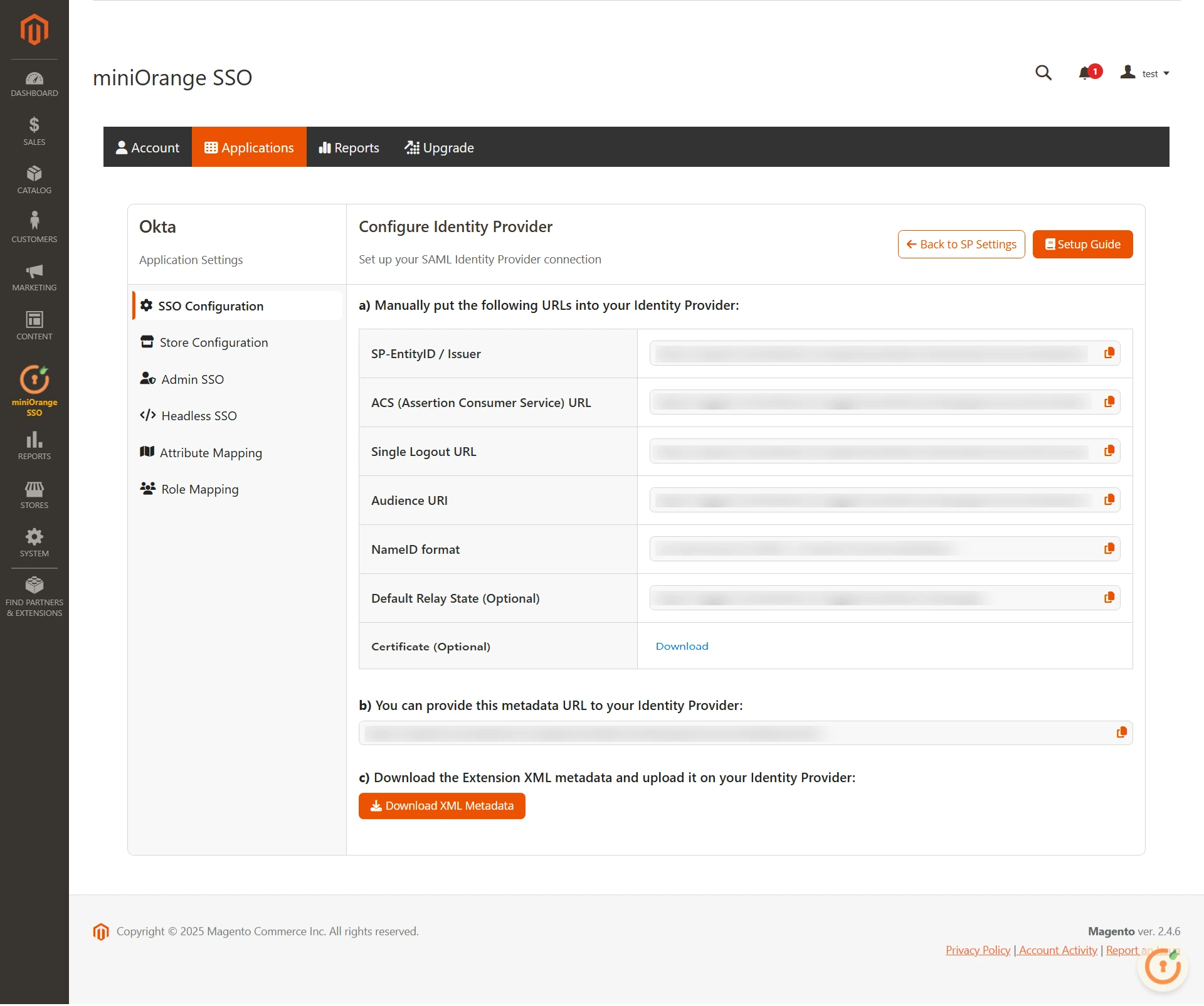Image resolution: width=1204 pixels, height=1006 pixels.
Task: Open Store Configuration settings
Action: point(213,342)
